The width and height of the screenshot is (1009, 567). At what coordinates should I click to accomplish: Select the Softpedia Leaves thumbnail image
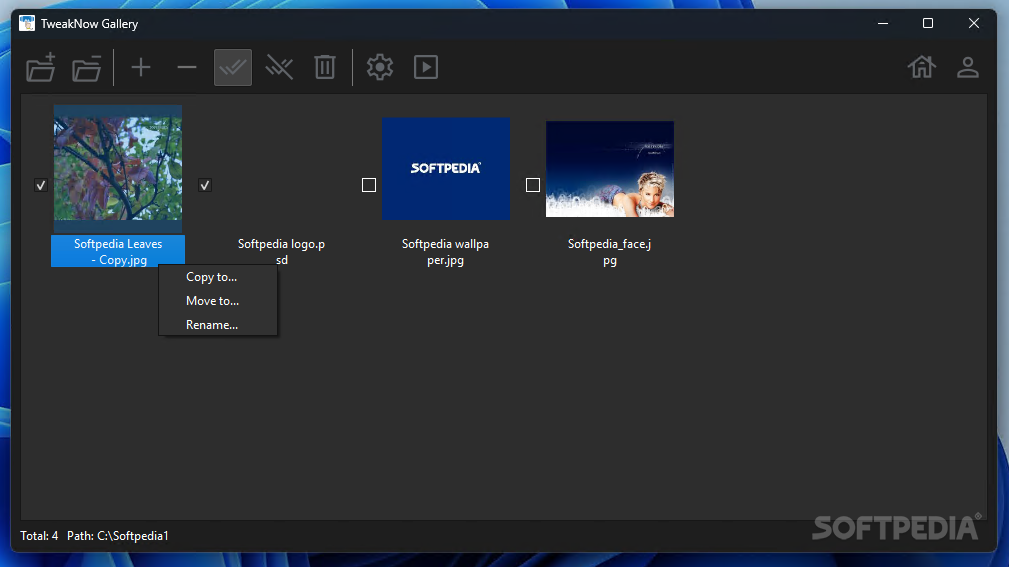click(118, 169)
